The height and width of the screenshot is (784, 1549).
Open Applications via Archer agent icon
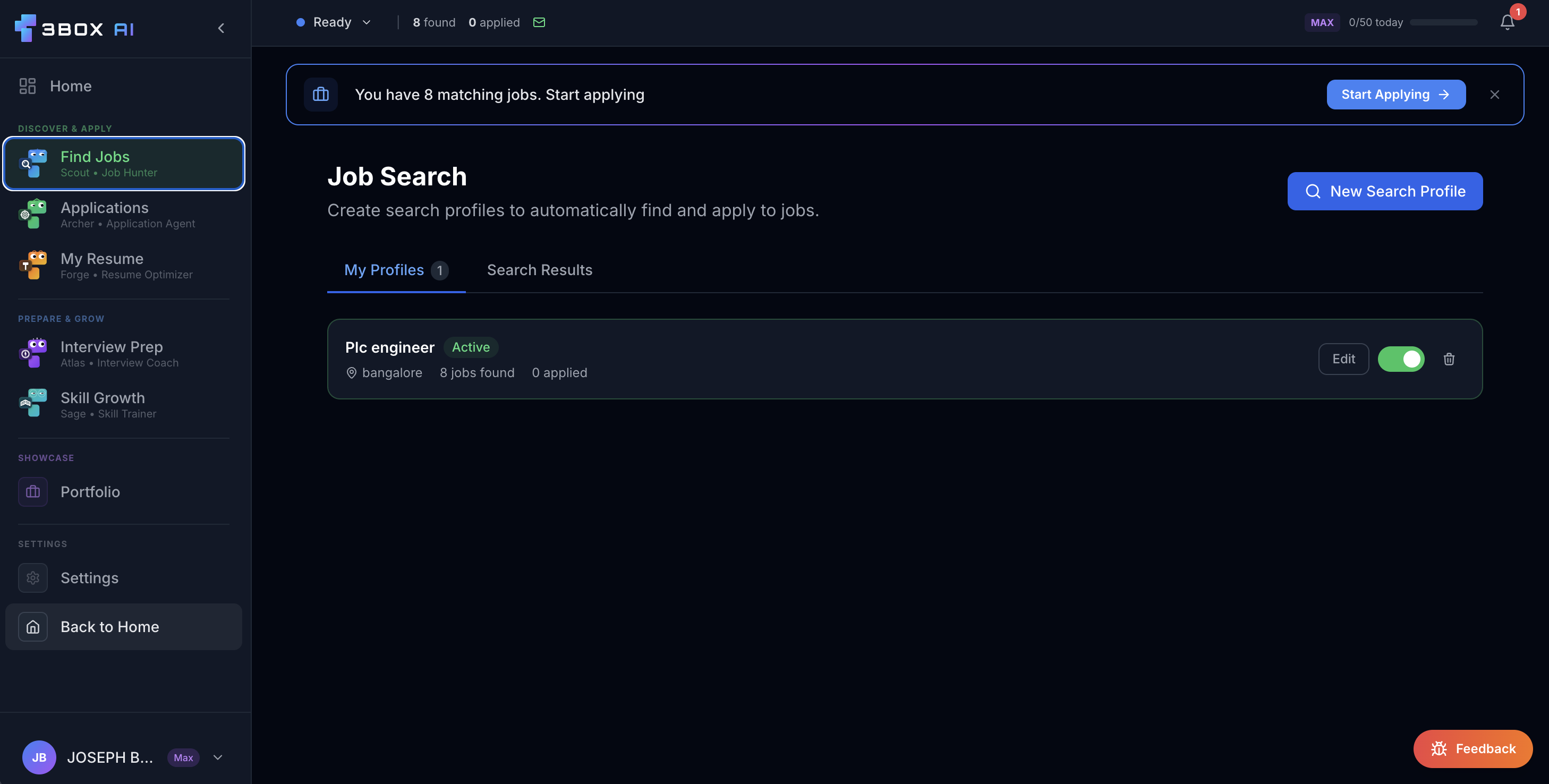32,214
